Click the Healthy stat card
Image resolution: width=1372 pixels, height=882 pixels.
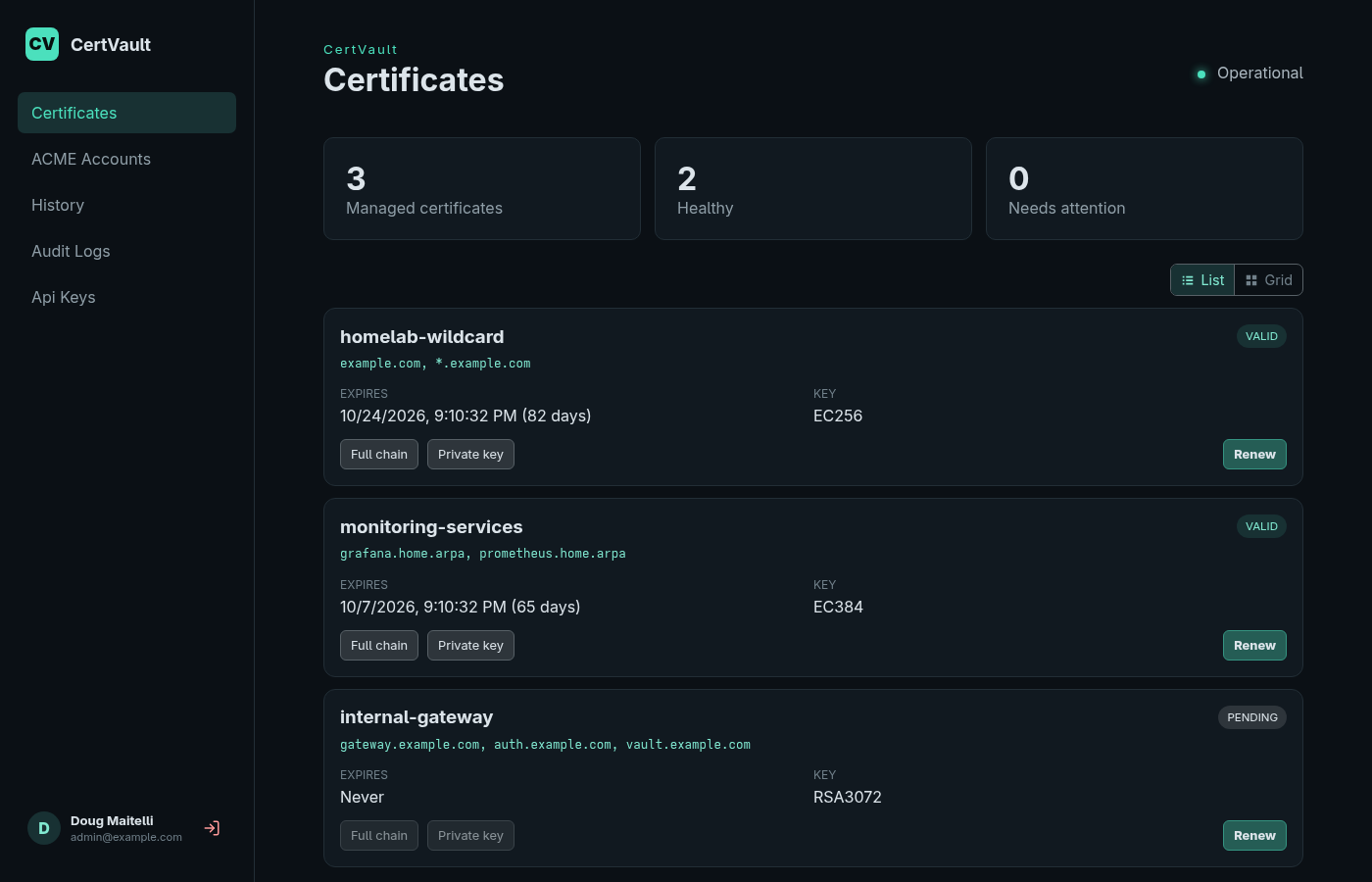pyautogui.click(x=813, y=188)
